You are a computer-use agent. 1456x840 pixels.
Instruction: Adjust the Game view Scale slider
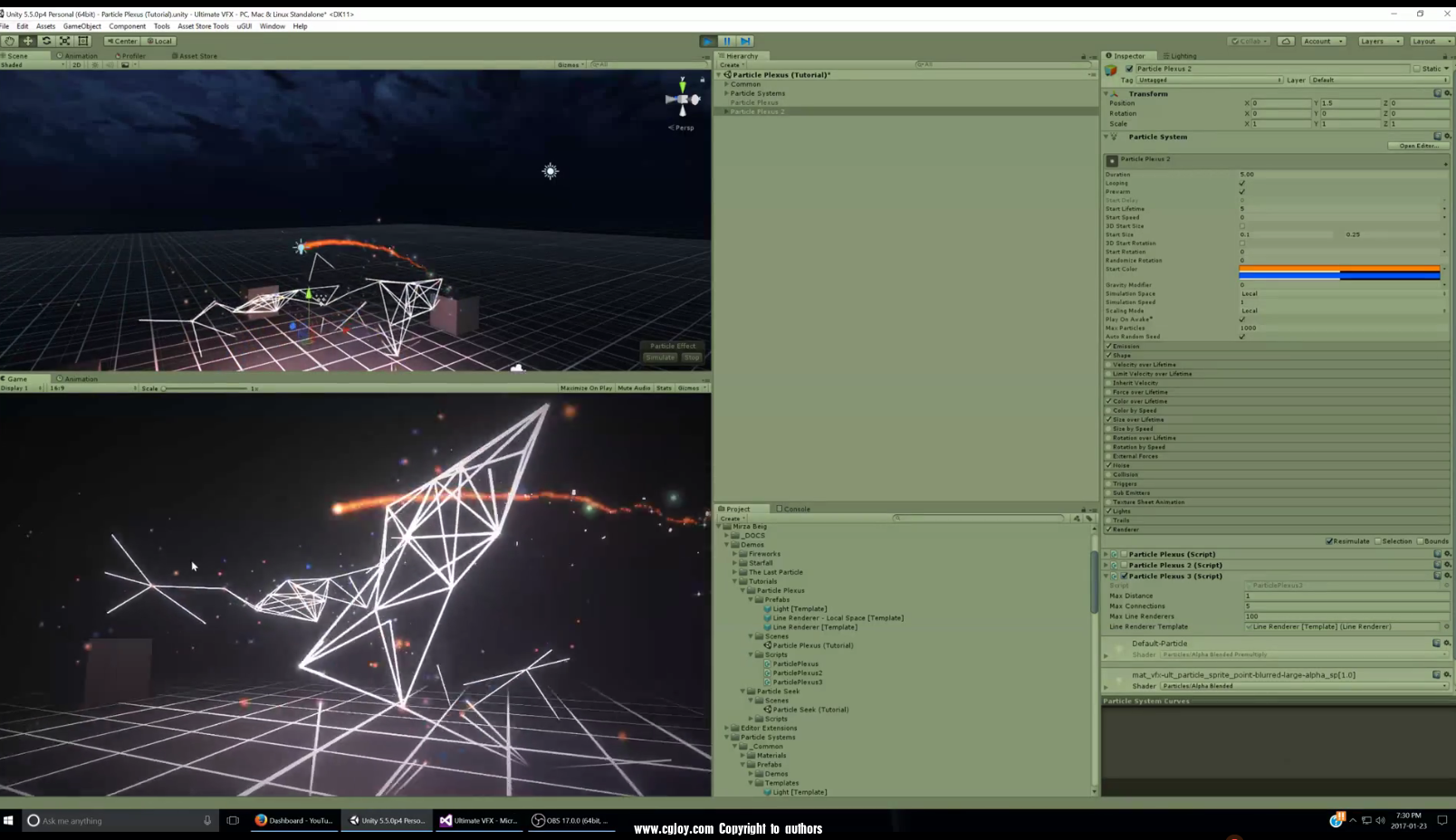205,388
